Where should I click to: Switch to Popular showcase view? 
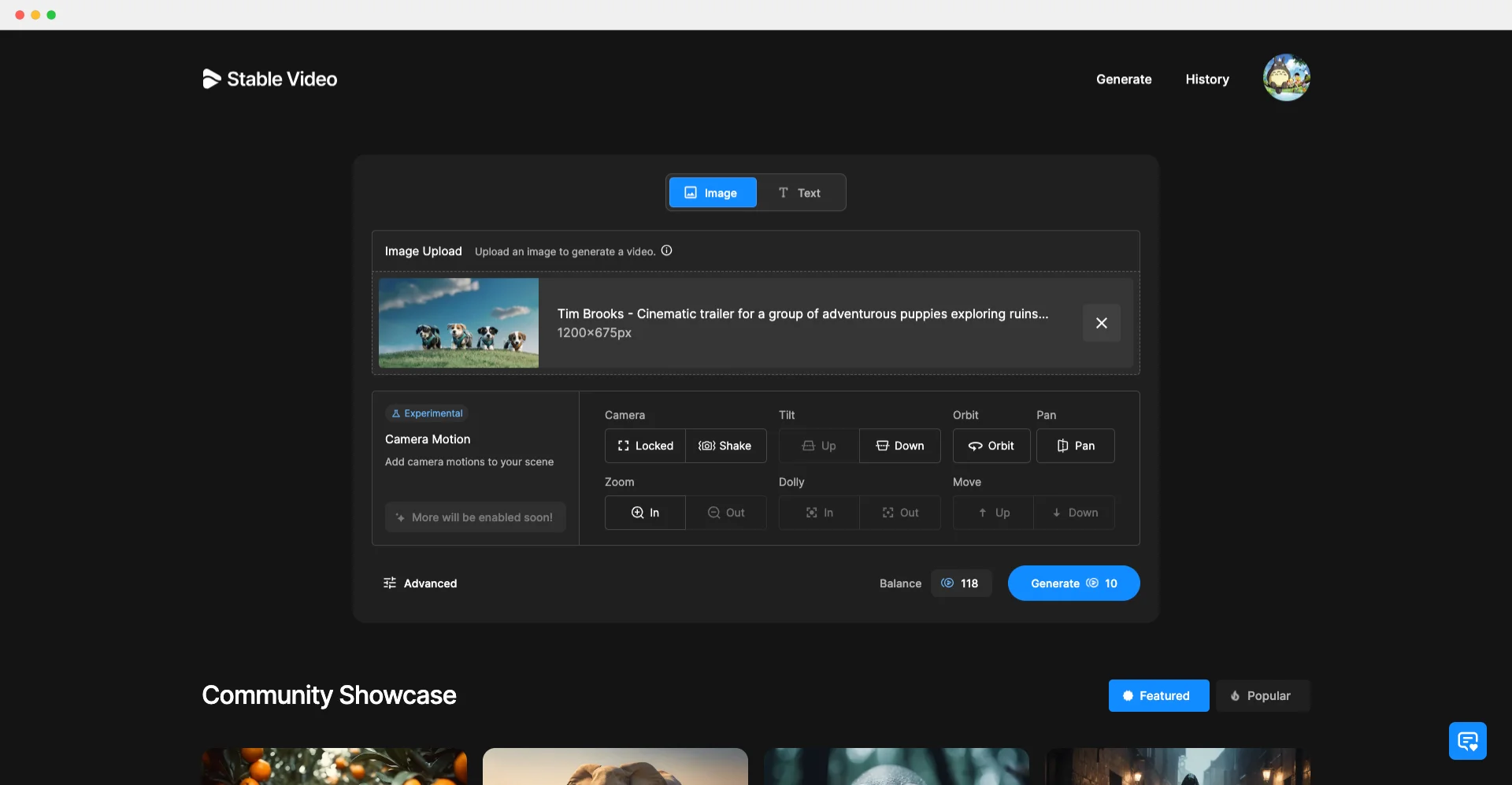point(1262,695)
